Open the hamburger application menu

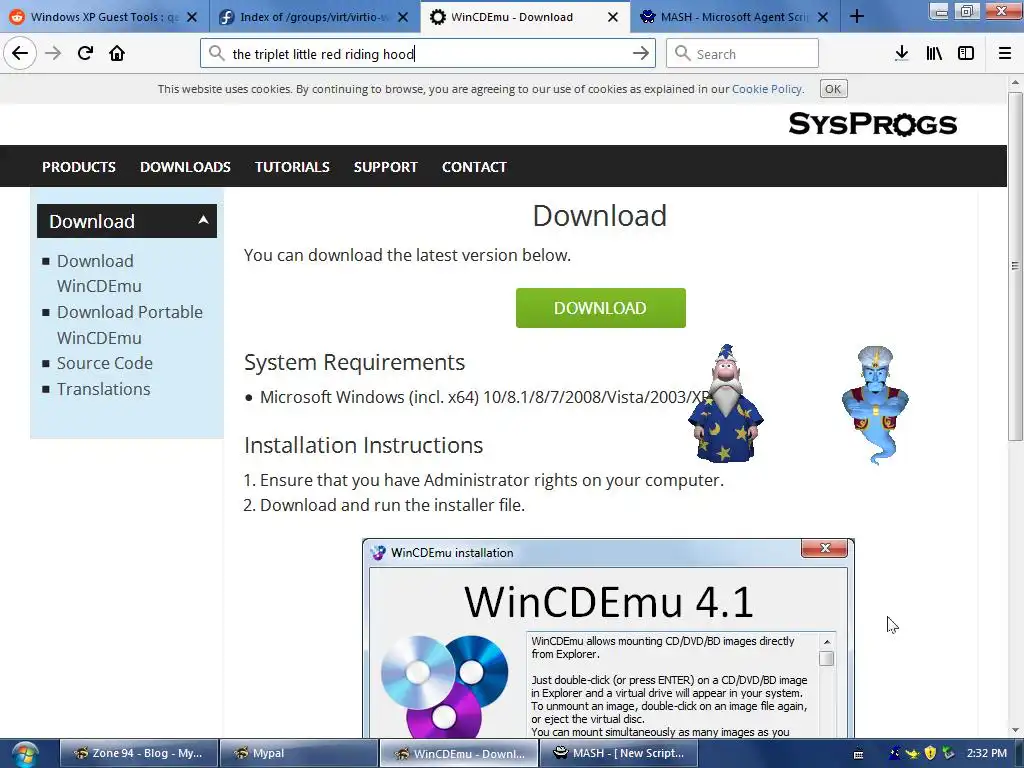(x=1004, y=54)
